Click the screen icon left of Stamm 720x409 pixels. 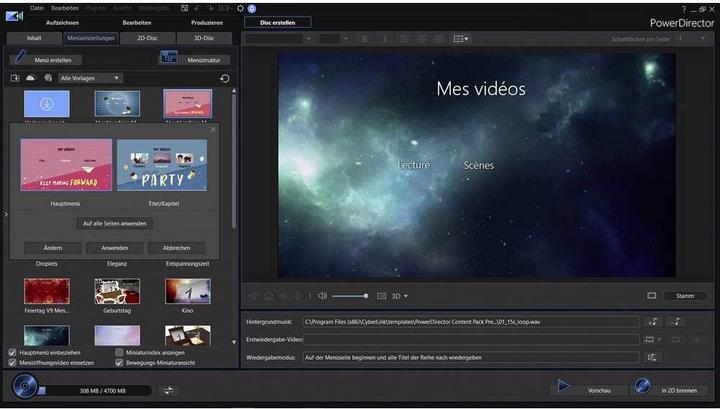point(652,296)
